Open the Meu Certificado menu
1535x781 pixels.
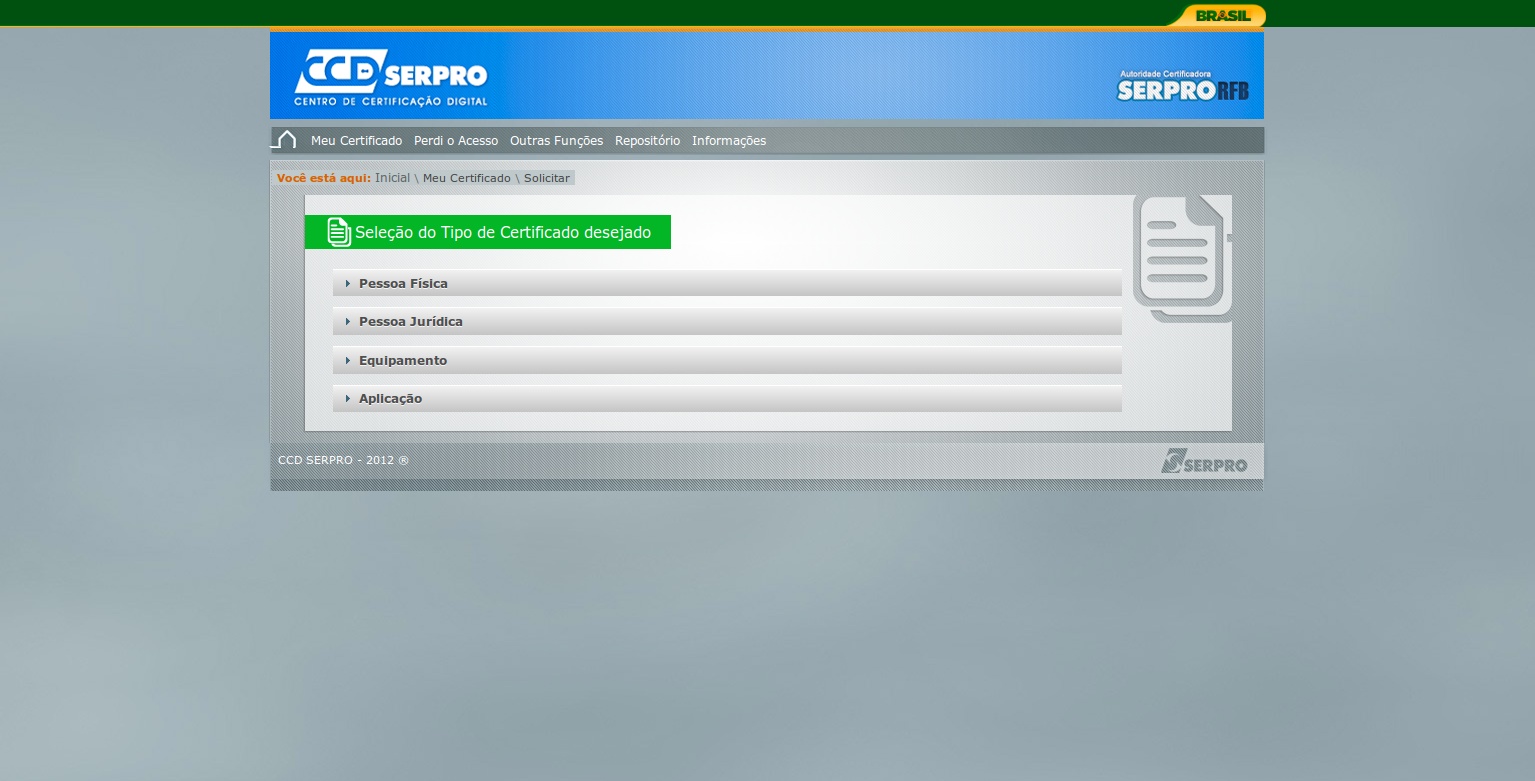tap(356, 141)
